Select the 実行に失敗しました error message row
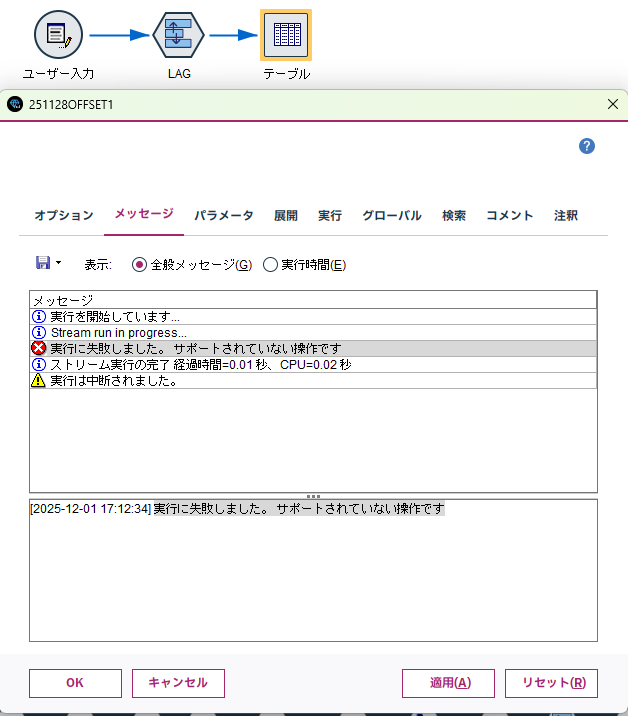The width and height of the screenshot is (628, 716). coord(313,348)
